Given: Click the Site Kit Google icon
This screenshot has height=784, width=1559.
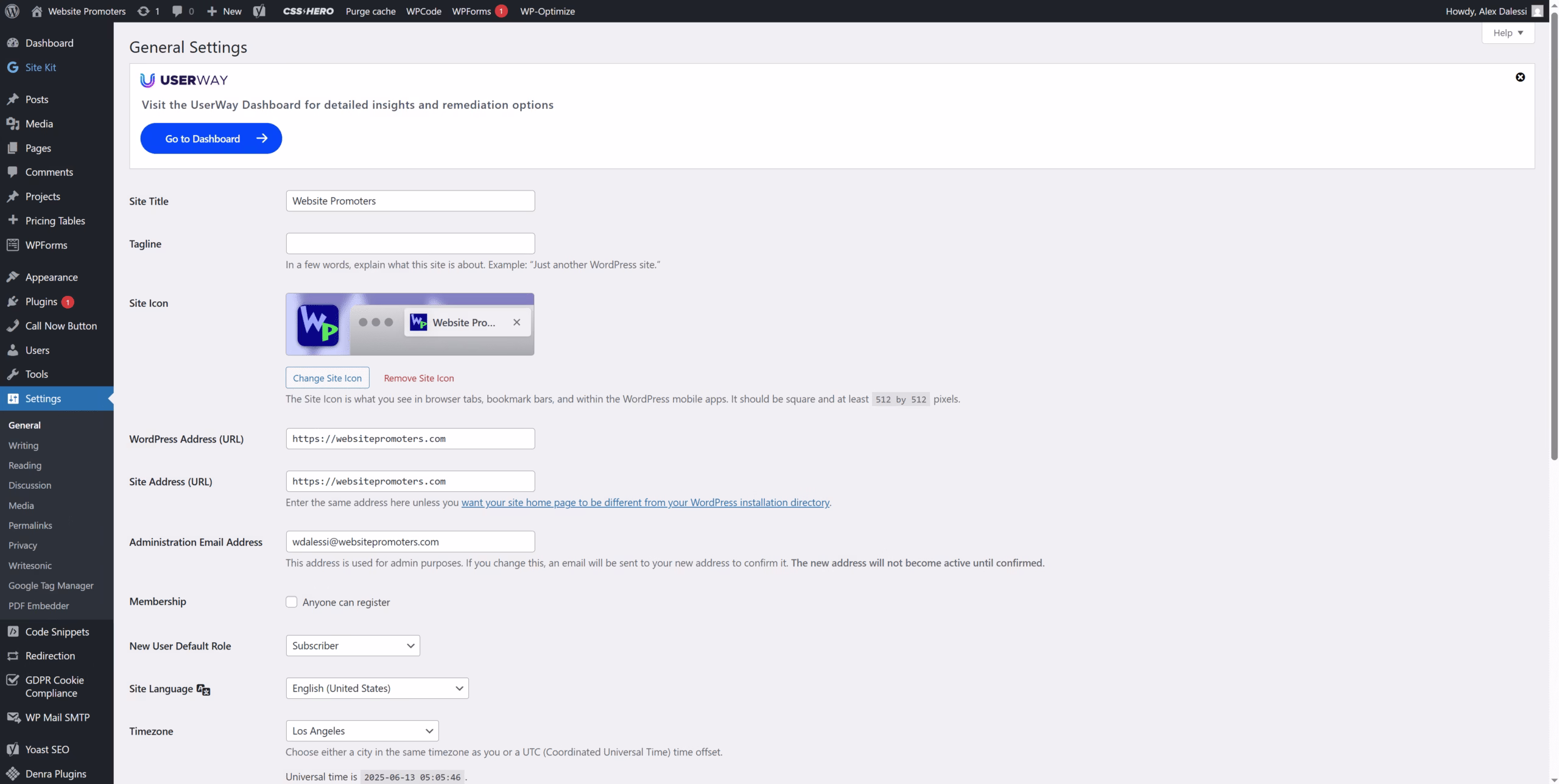Looking at the screenshot, I should point(13,68).
